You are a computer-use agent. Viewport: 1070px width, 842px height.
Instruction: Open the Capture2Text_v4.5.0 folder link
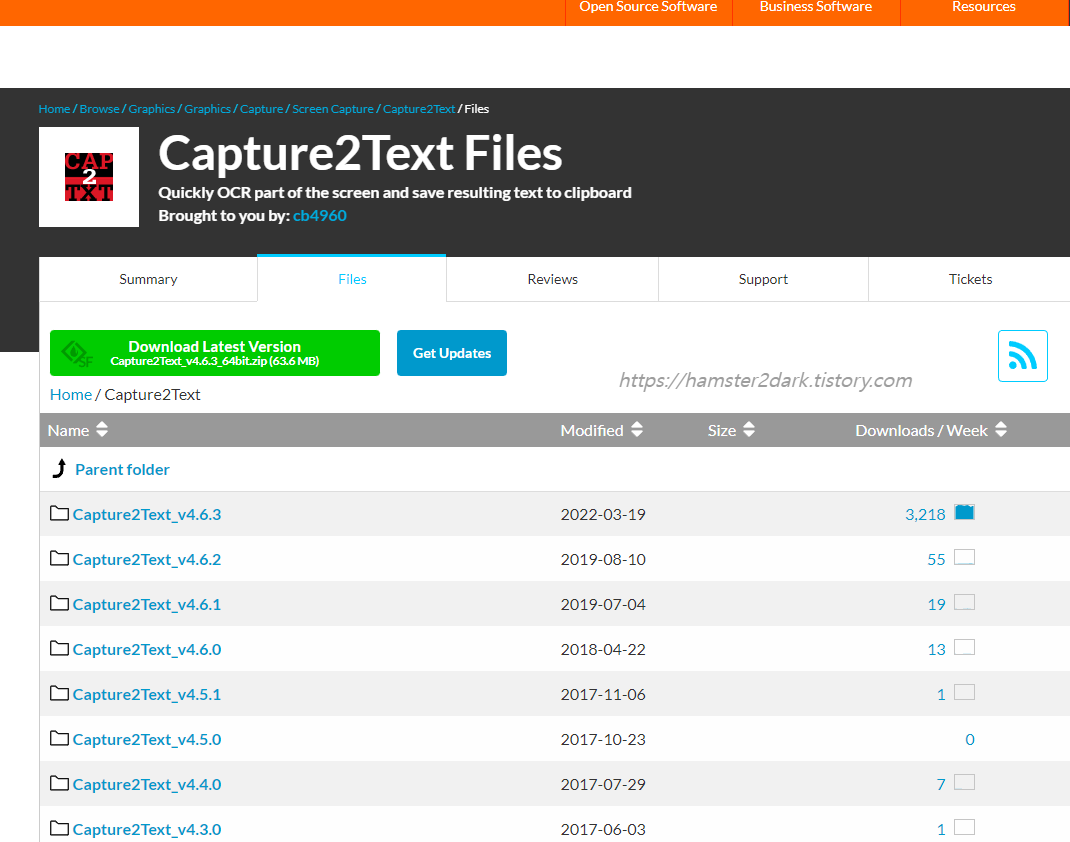coord(147,740)
